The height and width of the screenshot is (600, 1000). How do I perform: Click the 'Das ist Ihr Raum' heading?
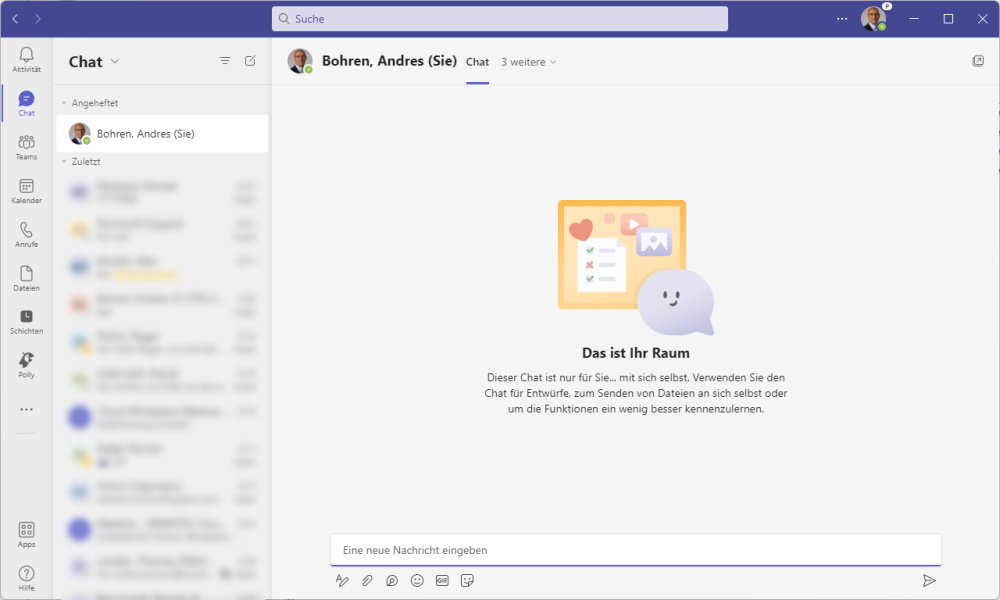pos(636,353)
